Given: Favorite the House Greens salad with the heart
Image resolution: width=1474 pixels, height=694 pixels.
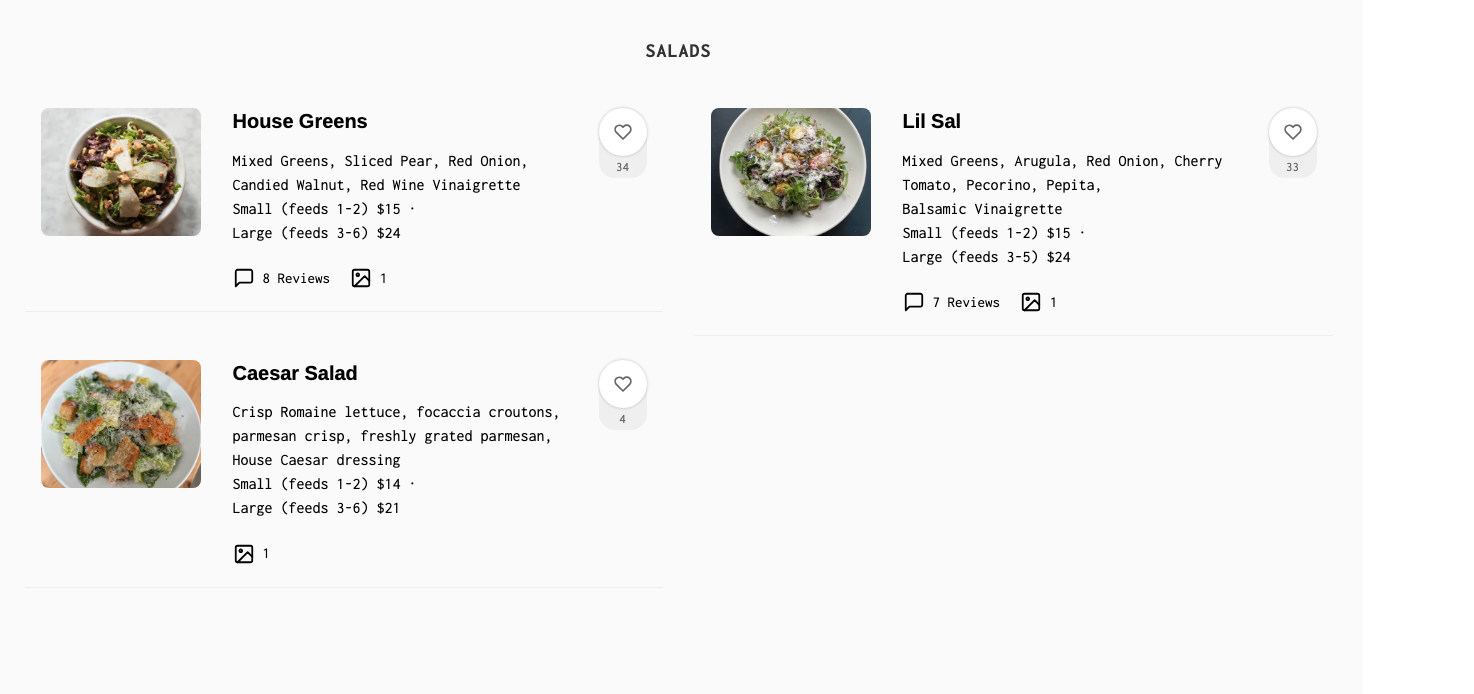Looking at the screenshot, I should pyautogui.click(x=623, y=132).
